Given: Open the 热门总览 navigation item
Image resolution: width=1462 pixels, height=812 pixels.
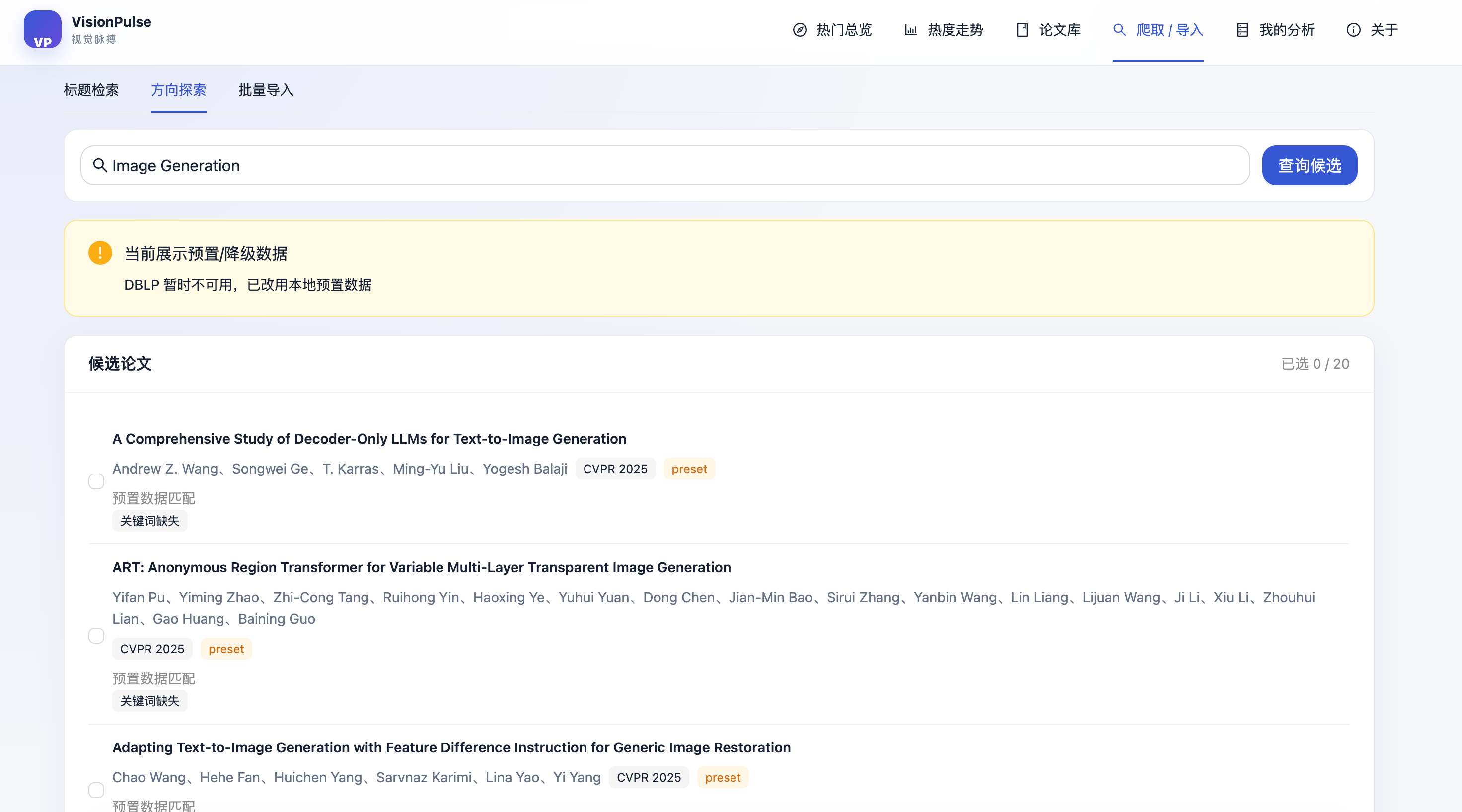Looking at the screenshot, I should click(x=833, y=30).
